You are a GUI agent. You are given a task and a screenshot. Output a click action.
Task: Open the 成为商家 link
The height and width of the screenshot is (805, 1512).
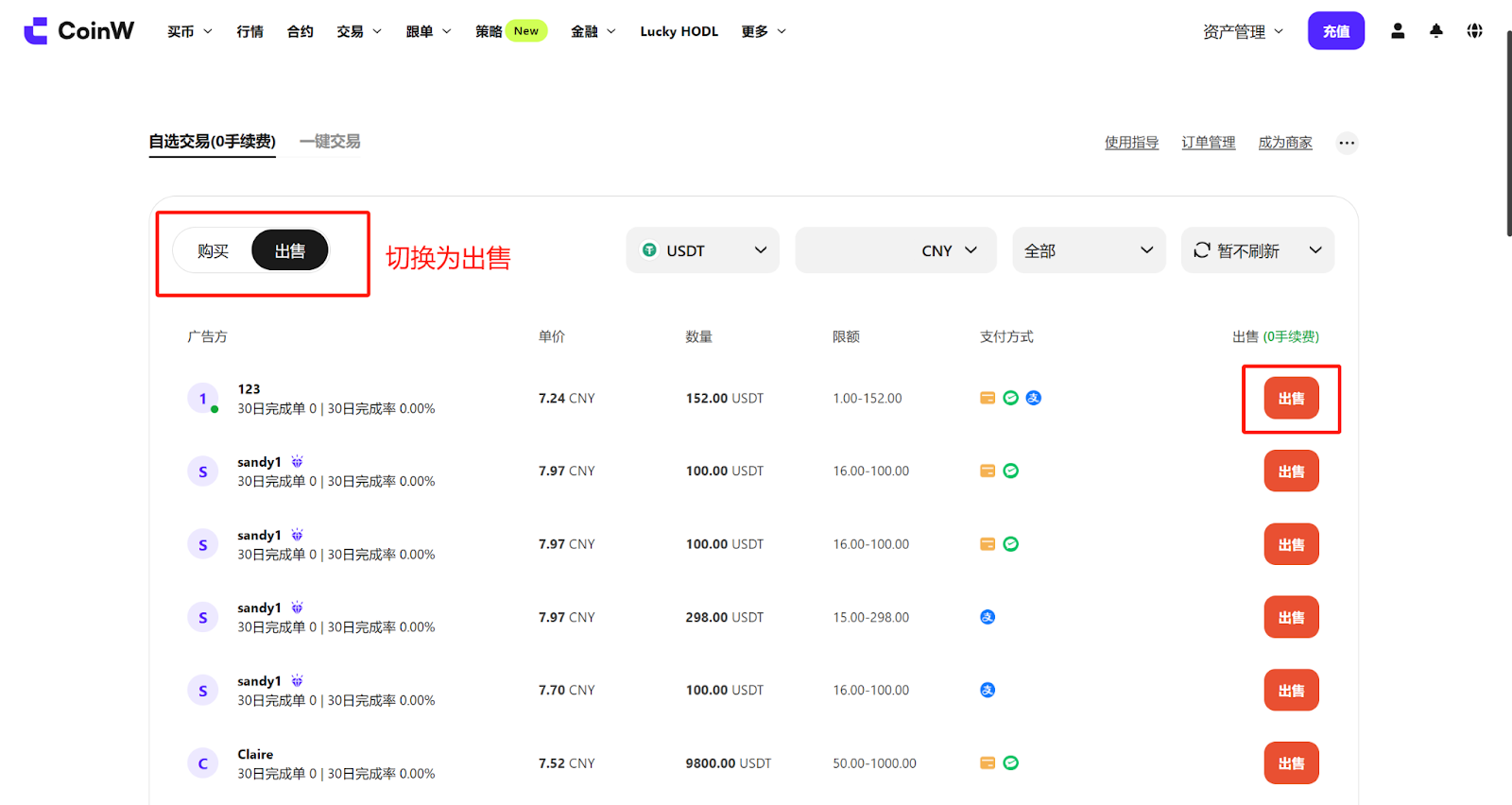(x=1285, y=143)
